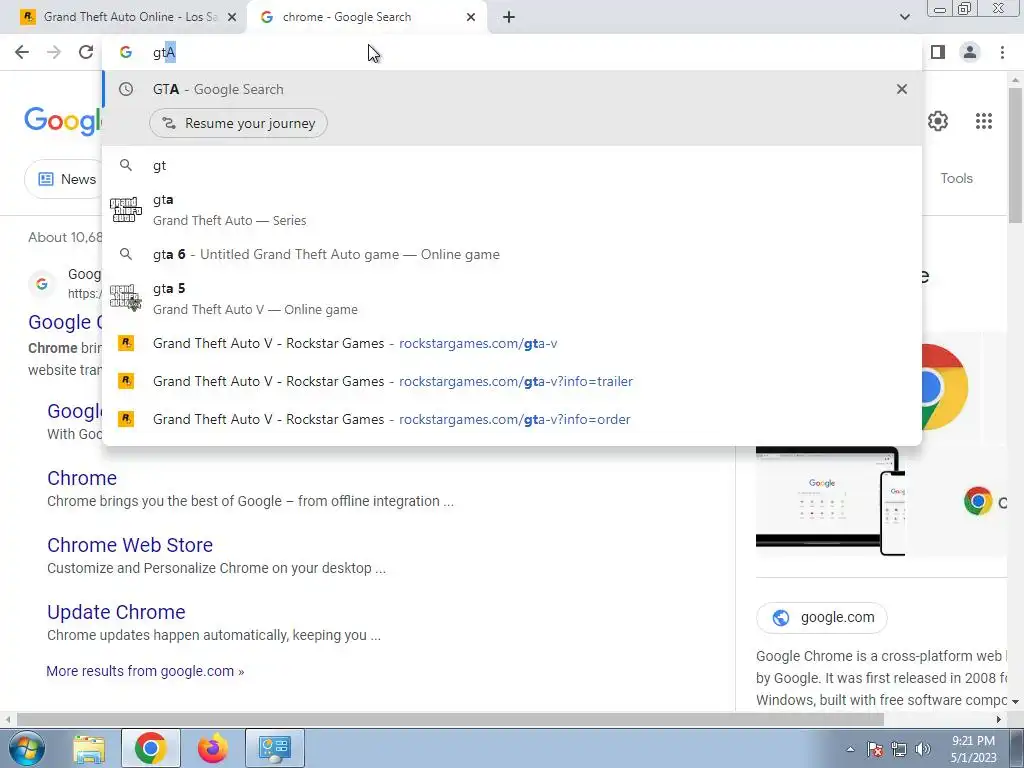Switch to Grand Theft Auto Online tab

tap(123, 17)
